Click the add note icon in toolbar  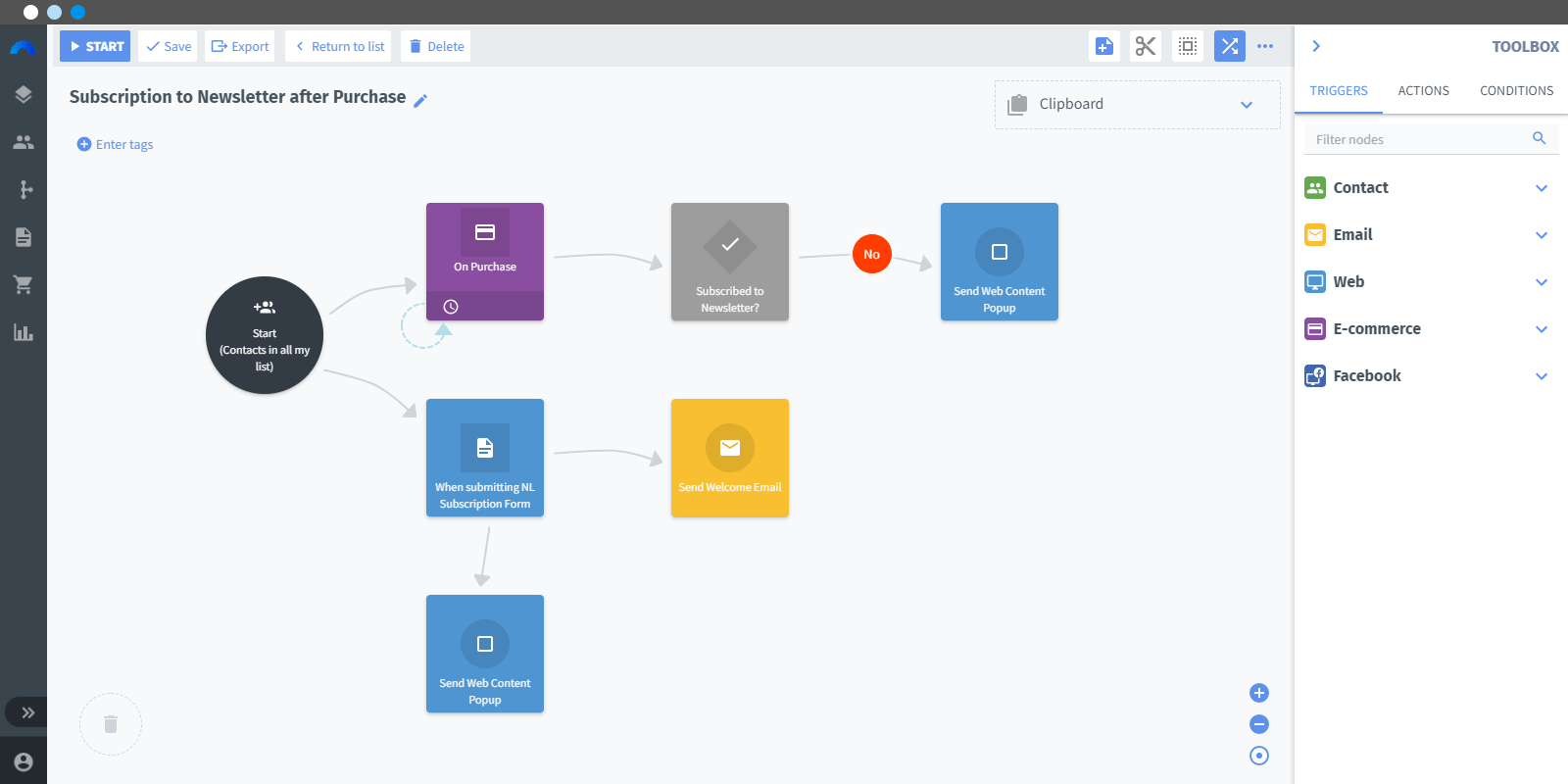[x=1104, y=46]
